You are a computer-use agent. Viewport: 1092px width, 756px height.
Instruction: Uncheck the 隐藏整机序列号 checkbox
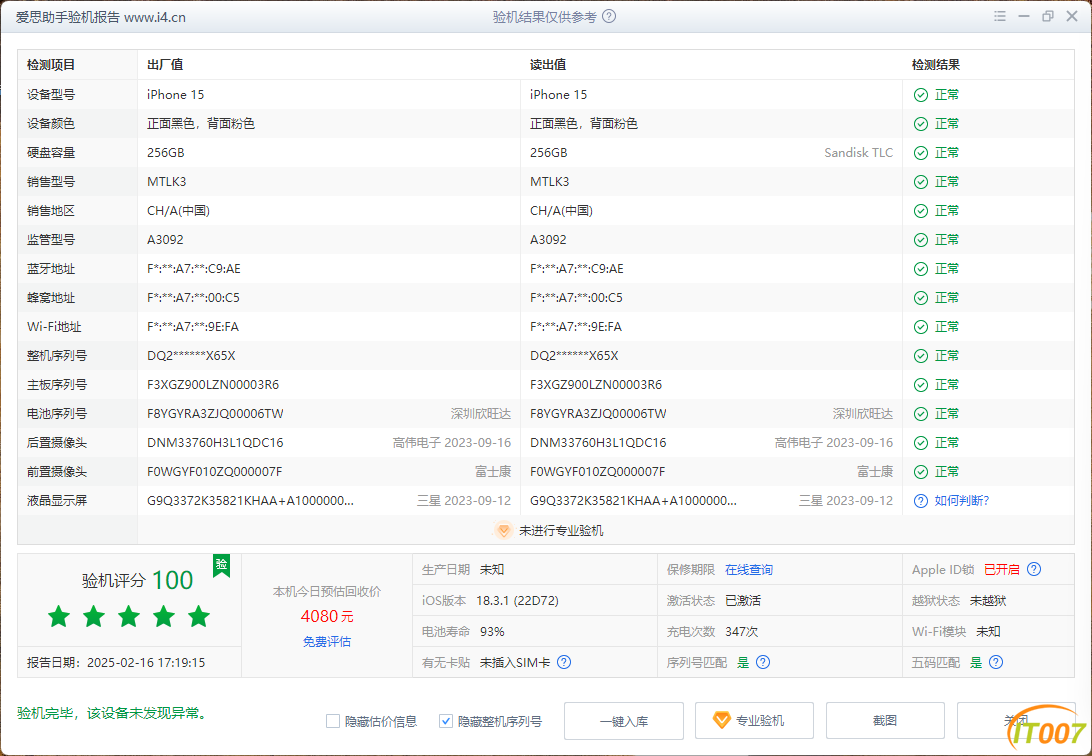[446, 721]
